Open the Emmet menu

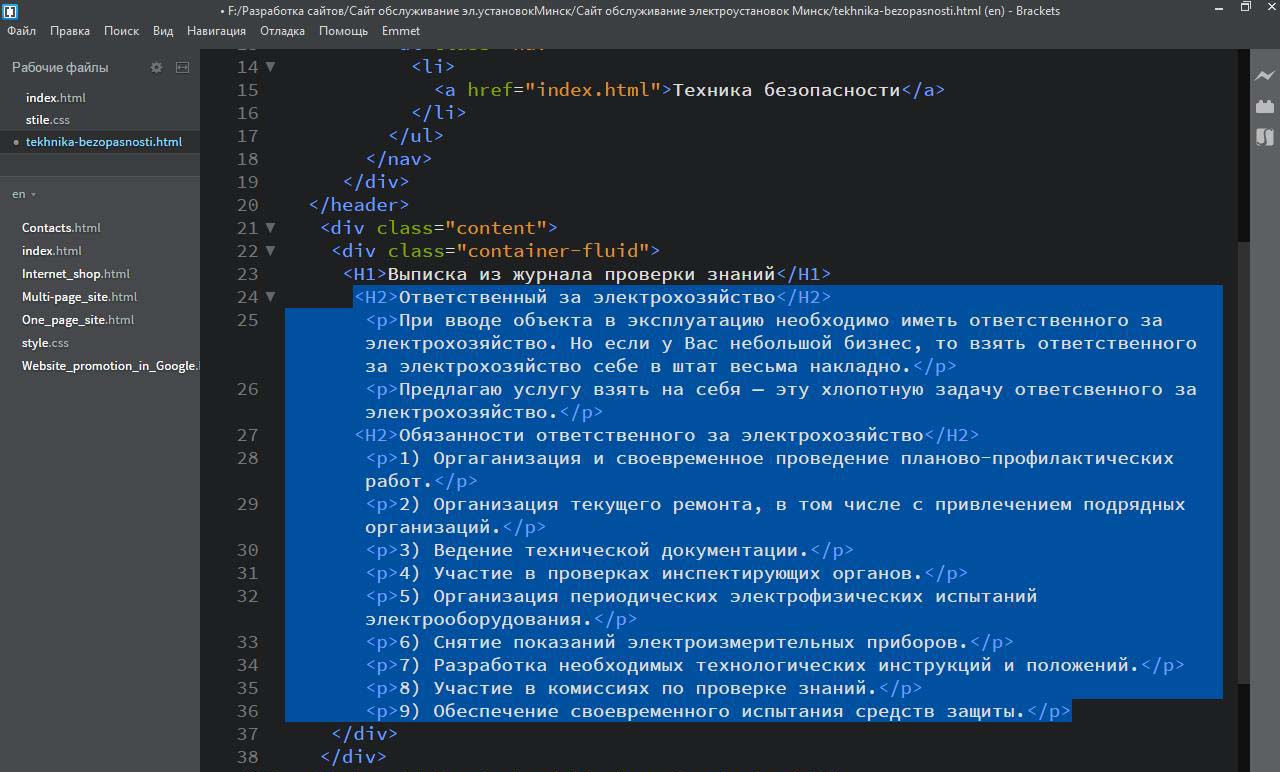[400, 31]
